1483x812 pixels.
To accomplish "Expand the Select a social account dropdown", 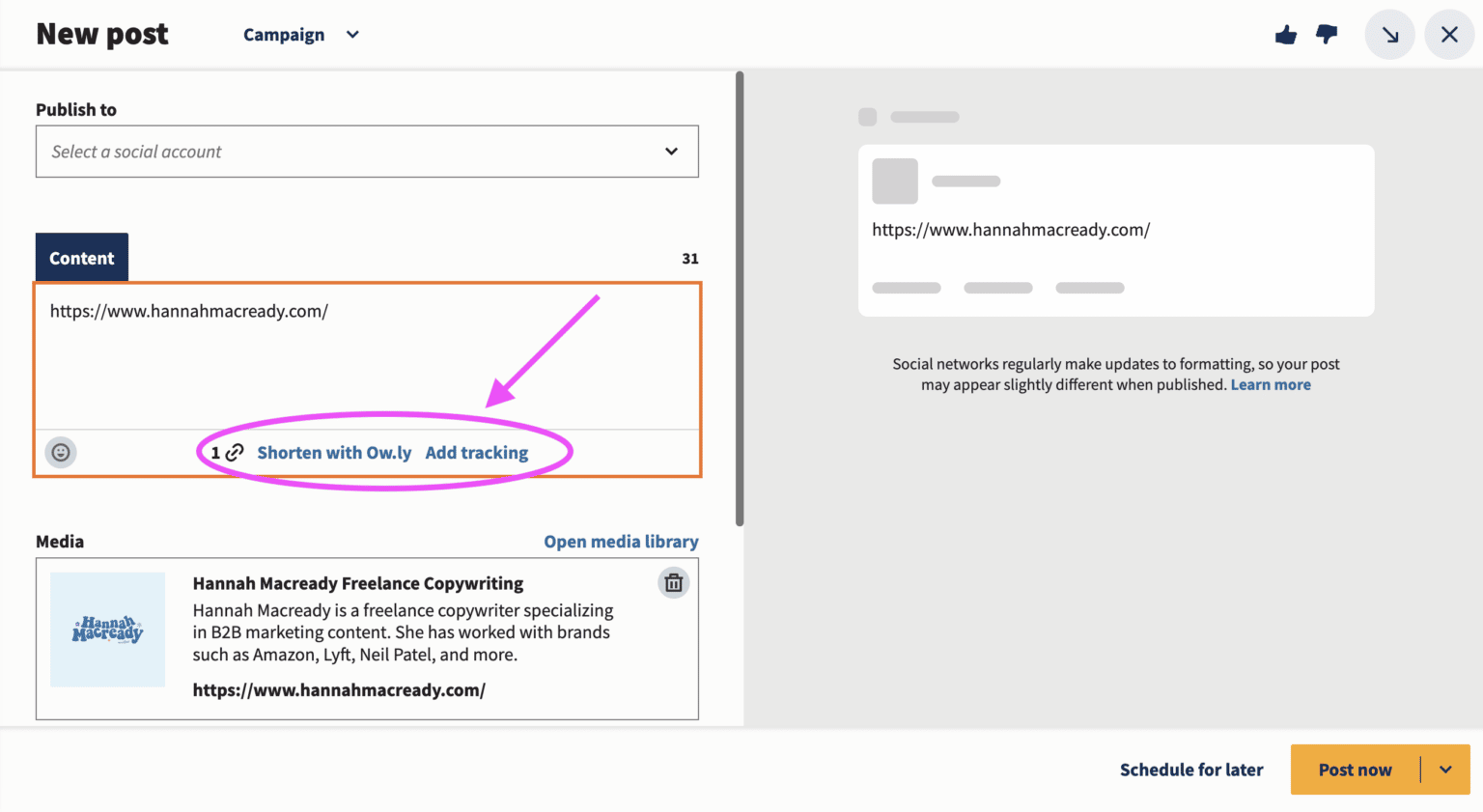I will click(367, 152).
